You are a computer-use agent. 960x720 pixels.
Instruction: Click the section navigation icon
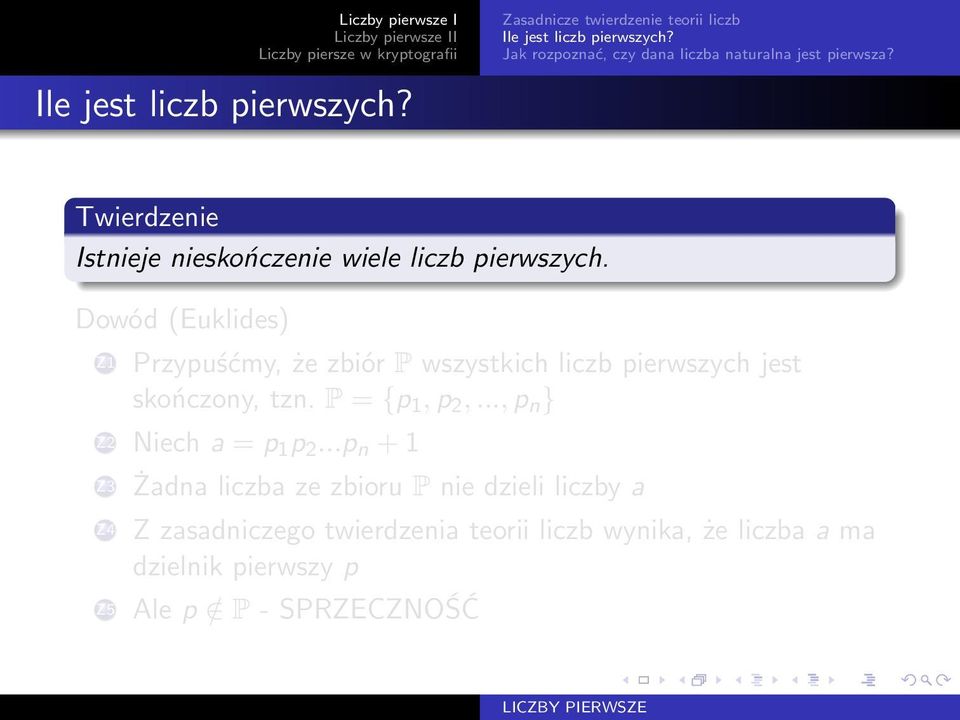[813, 680]
